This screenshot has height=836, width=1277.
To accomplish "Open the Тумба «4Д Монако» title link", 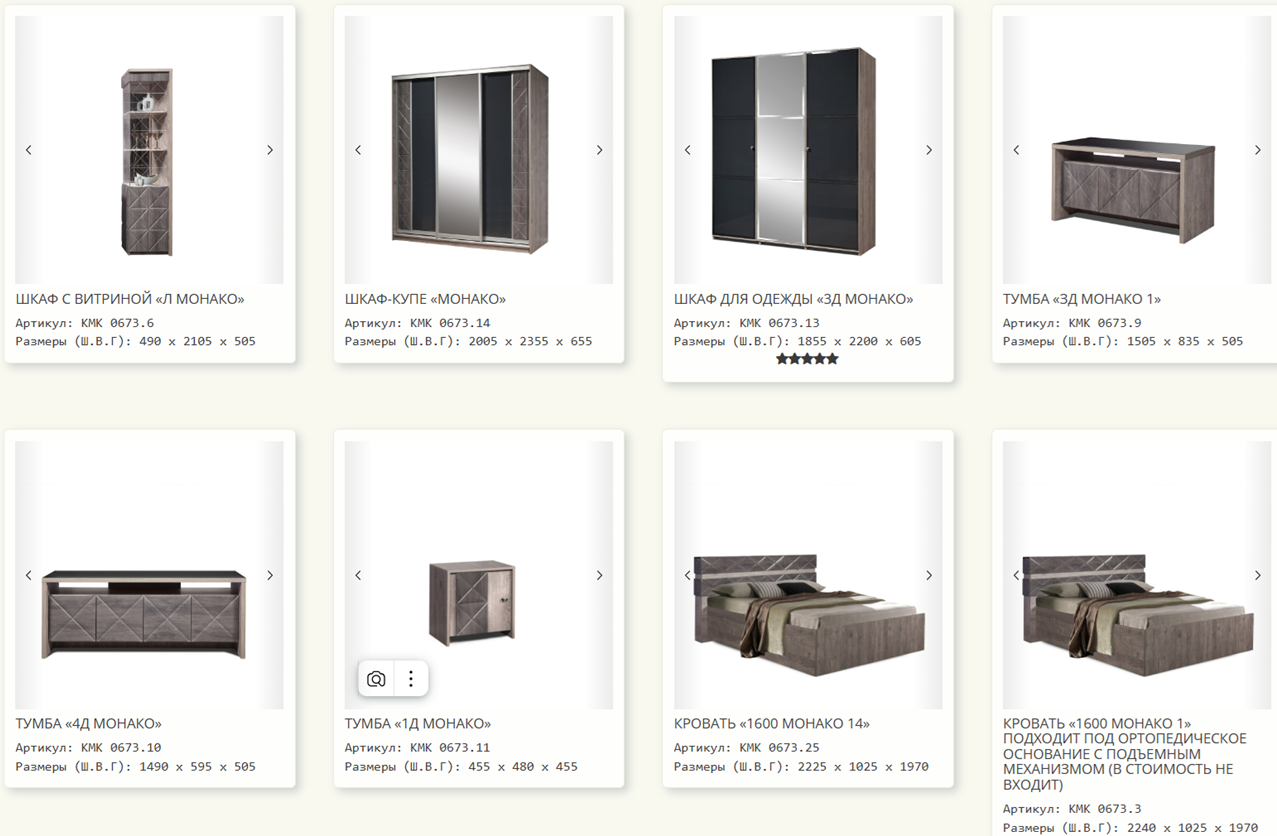I will (x=88, y=723).
